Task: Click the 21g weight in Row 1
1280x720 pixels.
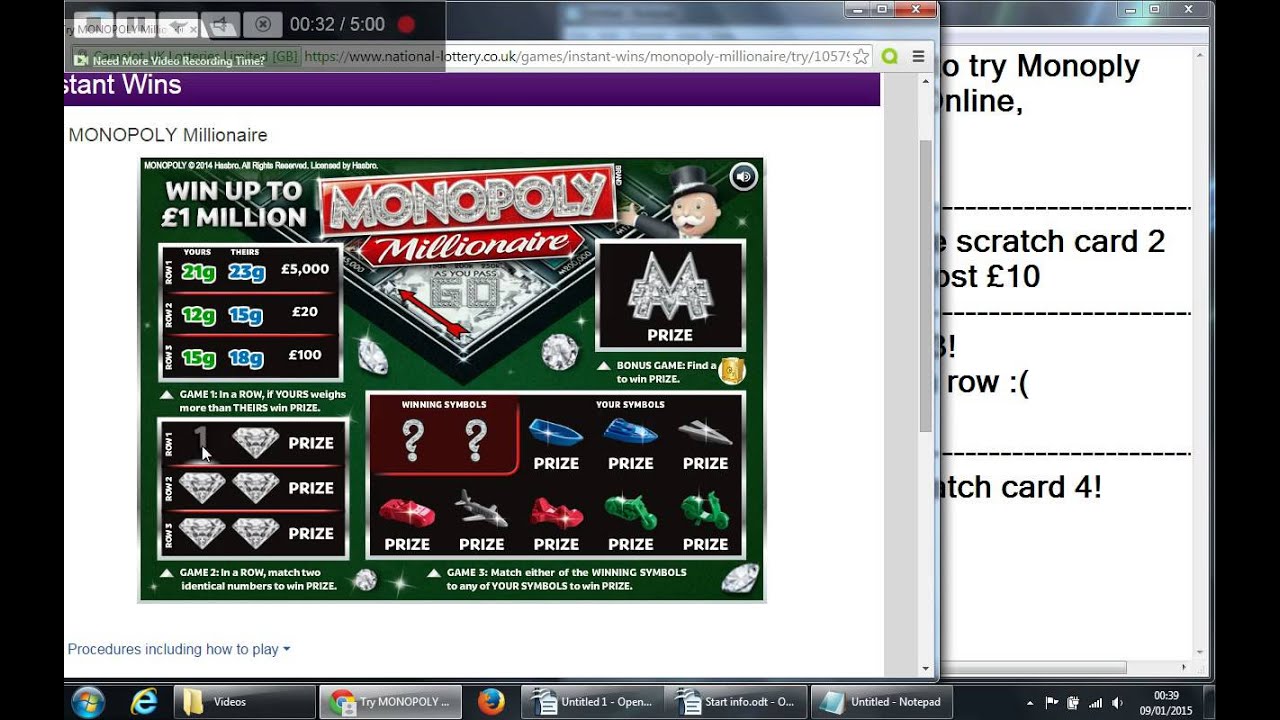Action: [x=198, y=271]
